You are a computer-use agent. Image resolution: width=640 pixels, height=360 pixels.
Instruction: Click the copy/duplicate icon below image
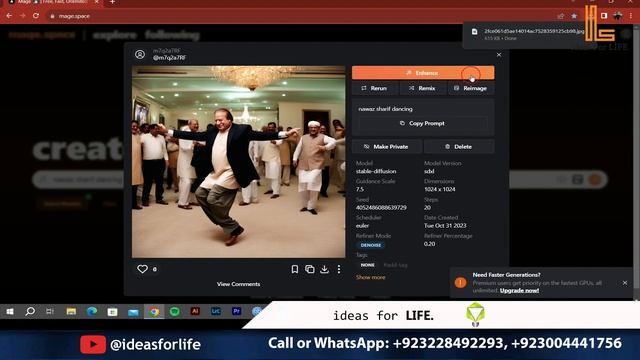click(310, 269)
